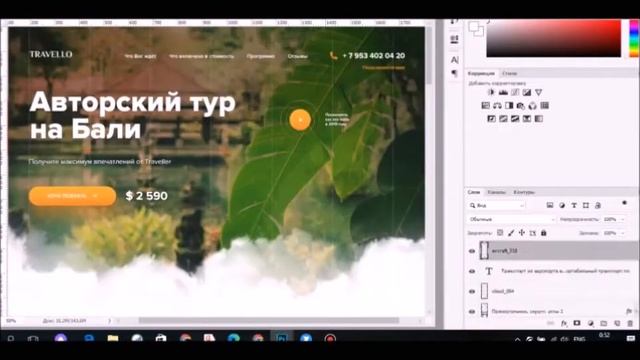640x360 pixels.
Task: Select the Layers tab
Action: 474,192
